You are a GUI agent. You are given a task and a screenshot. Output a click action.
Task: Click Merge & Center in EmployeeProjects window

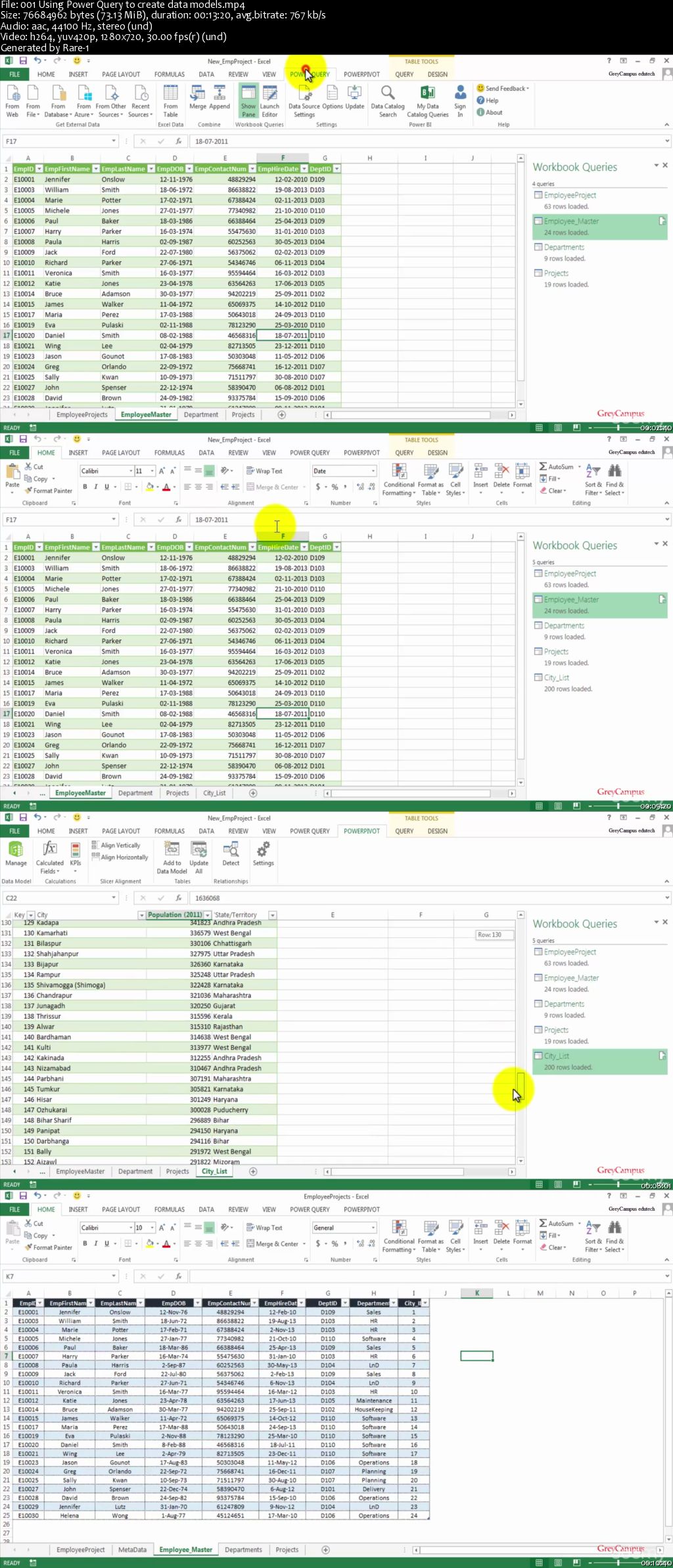273,1243
